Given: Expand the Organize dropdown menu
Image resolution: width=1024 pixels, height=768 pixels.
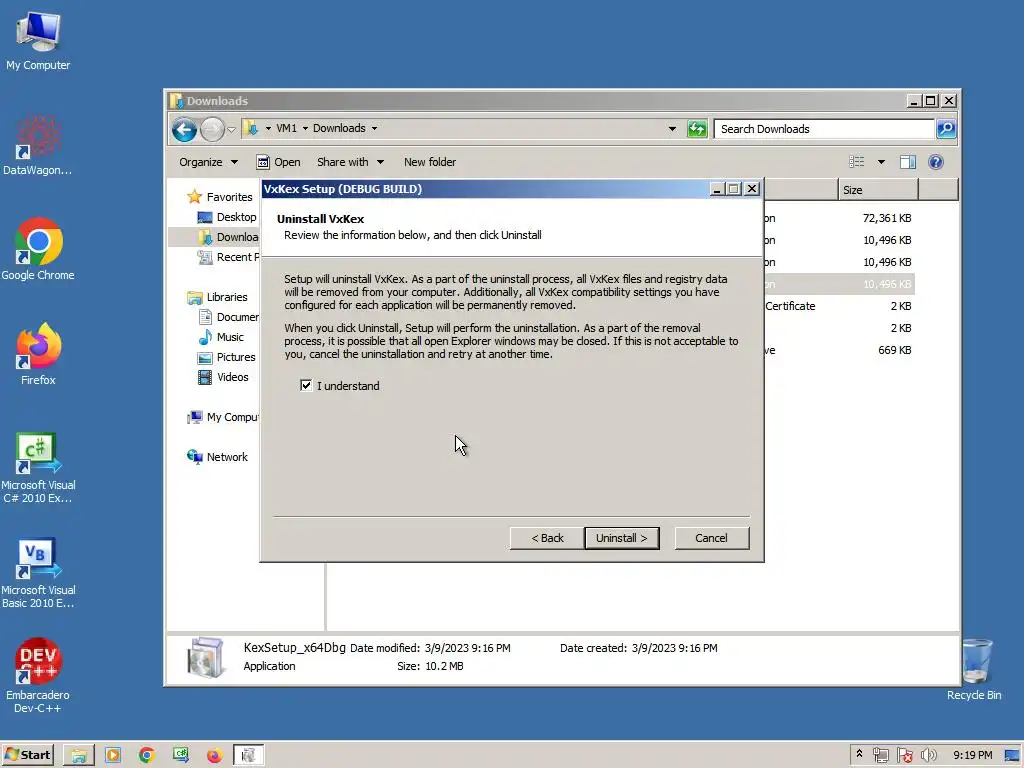Looking at the screenshot, I should click(208, 162).
